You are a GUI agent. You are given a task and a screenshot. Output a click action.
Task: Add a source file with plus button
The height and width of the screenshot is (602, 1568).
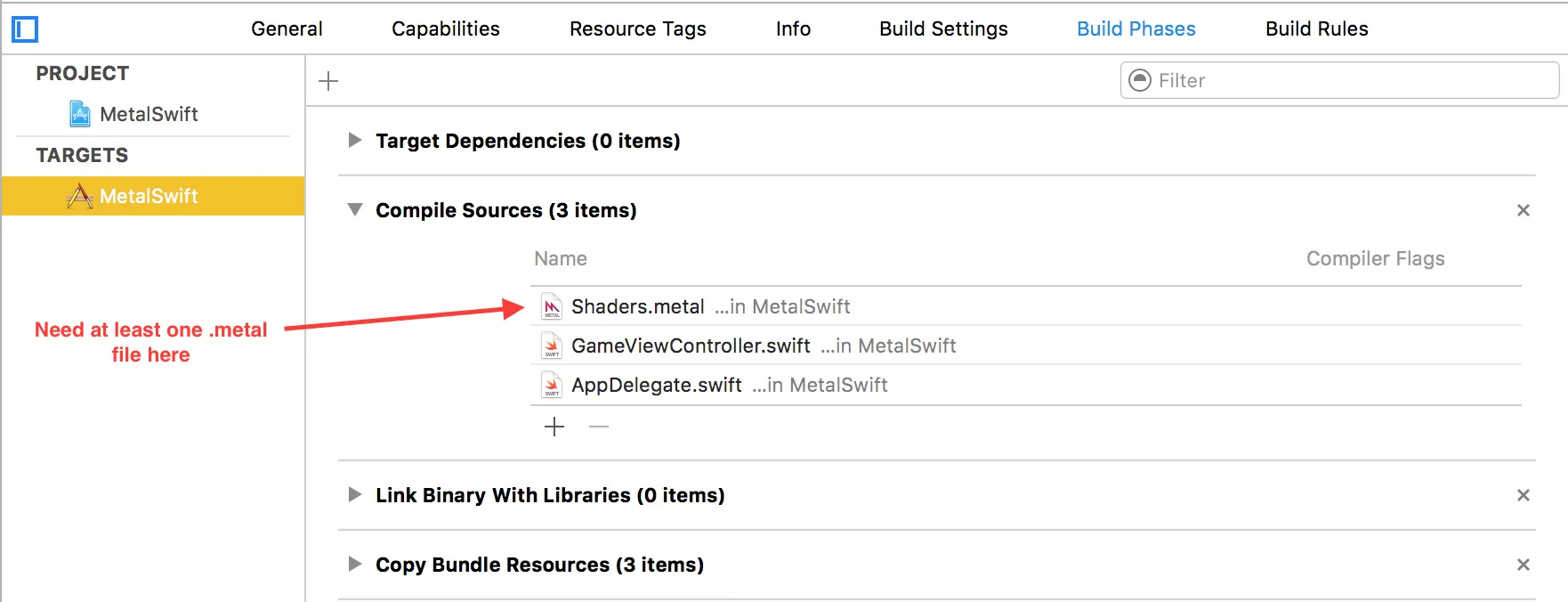point(554,427)
